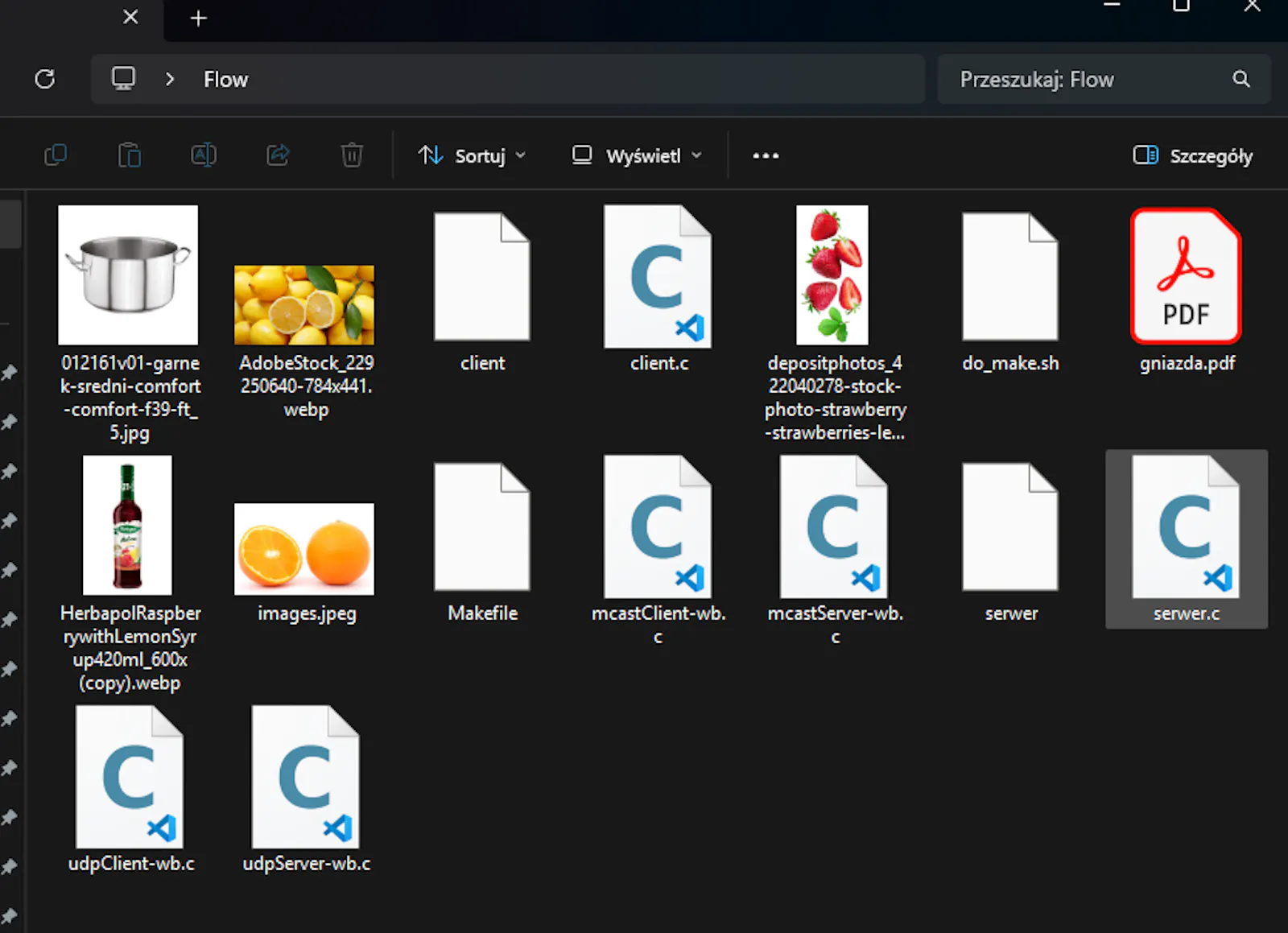Close the File Explorer window
Viewport: 1288px width, 933px height.
[x=1253, y=6]
